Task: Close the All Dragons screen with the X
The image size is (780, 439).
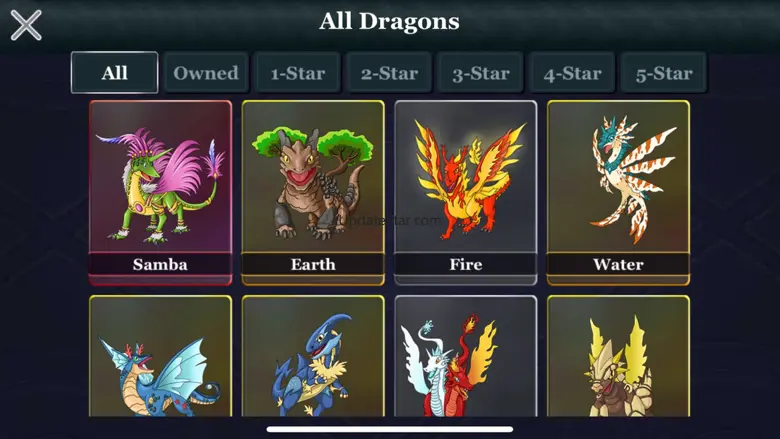Action: click(x=26, y=25)
